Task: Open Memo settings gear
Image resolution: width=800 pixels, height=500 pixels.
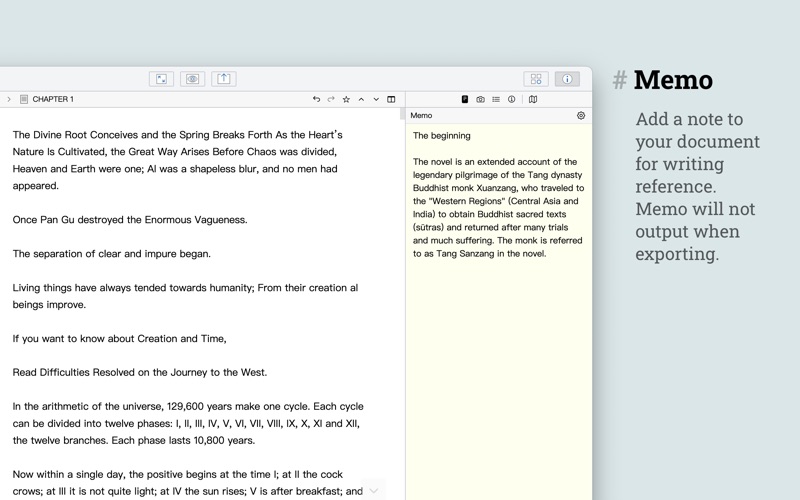Action: pyautogui.click(x=581, y=116)
